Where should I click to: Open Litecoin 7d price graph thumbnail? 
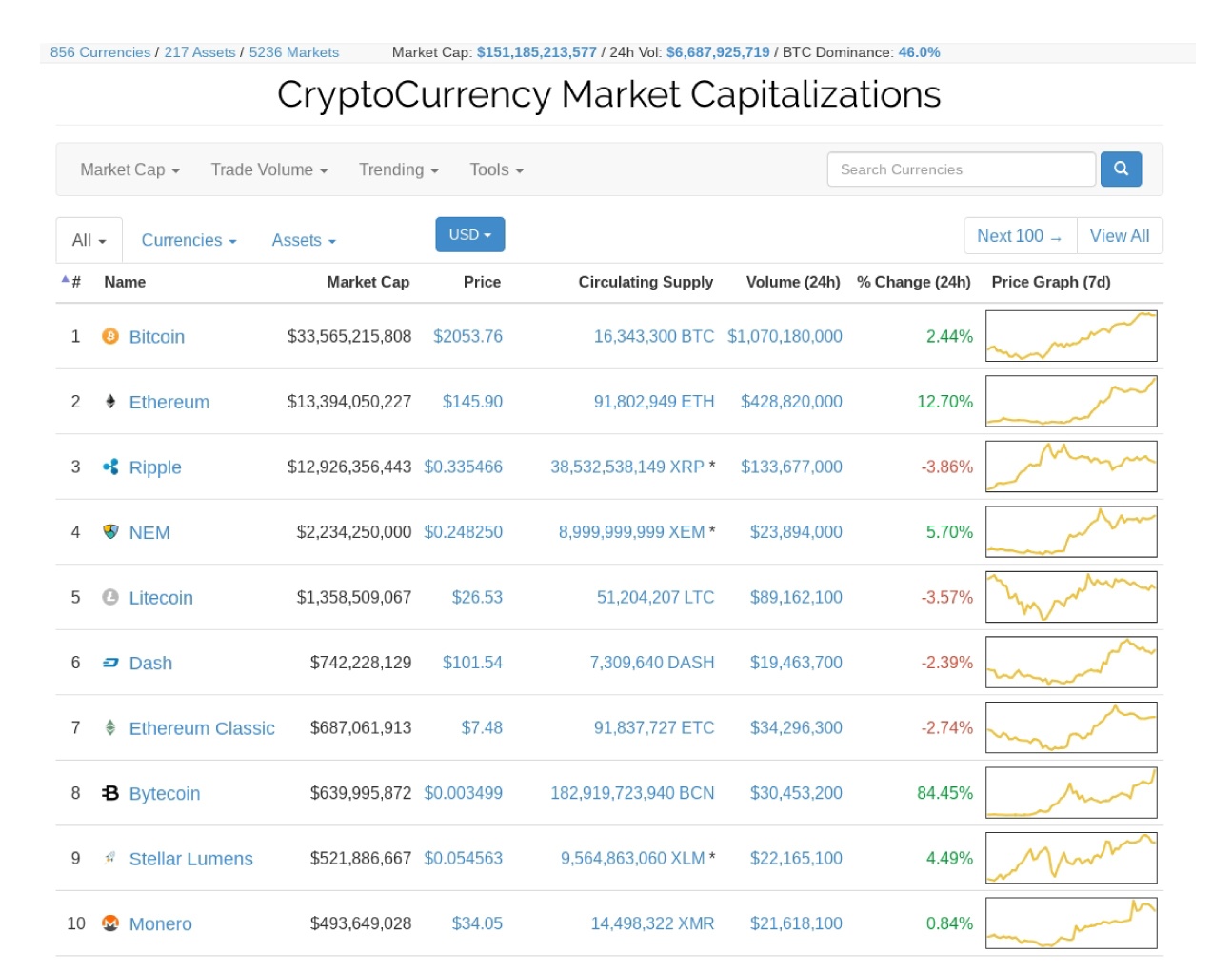pos(1071,597)
